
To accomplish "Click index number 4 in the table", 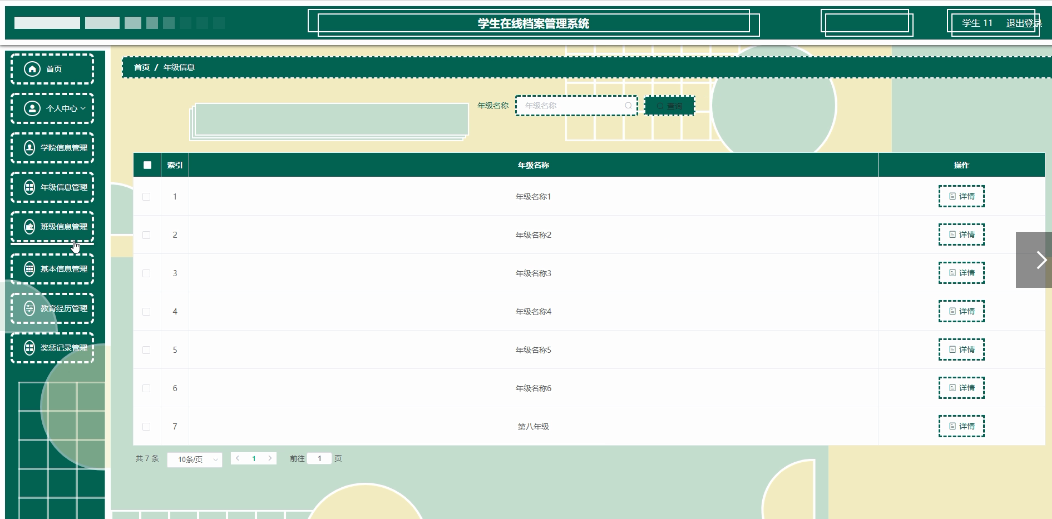I will pyautogui.click(x=175, y=311).
